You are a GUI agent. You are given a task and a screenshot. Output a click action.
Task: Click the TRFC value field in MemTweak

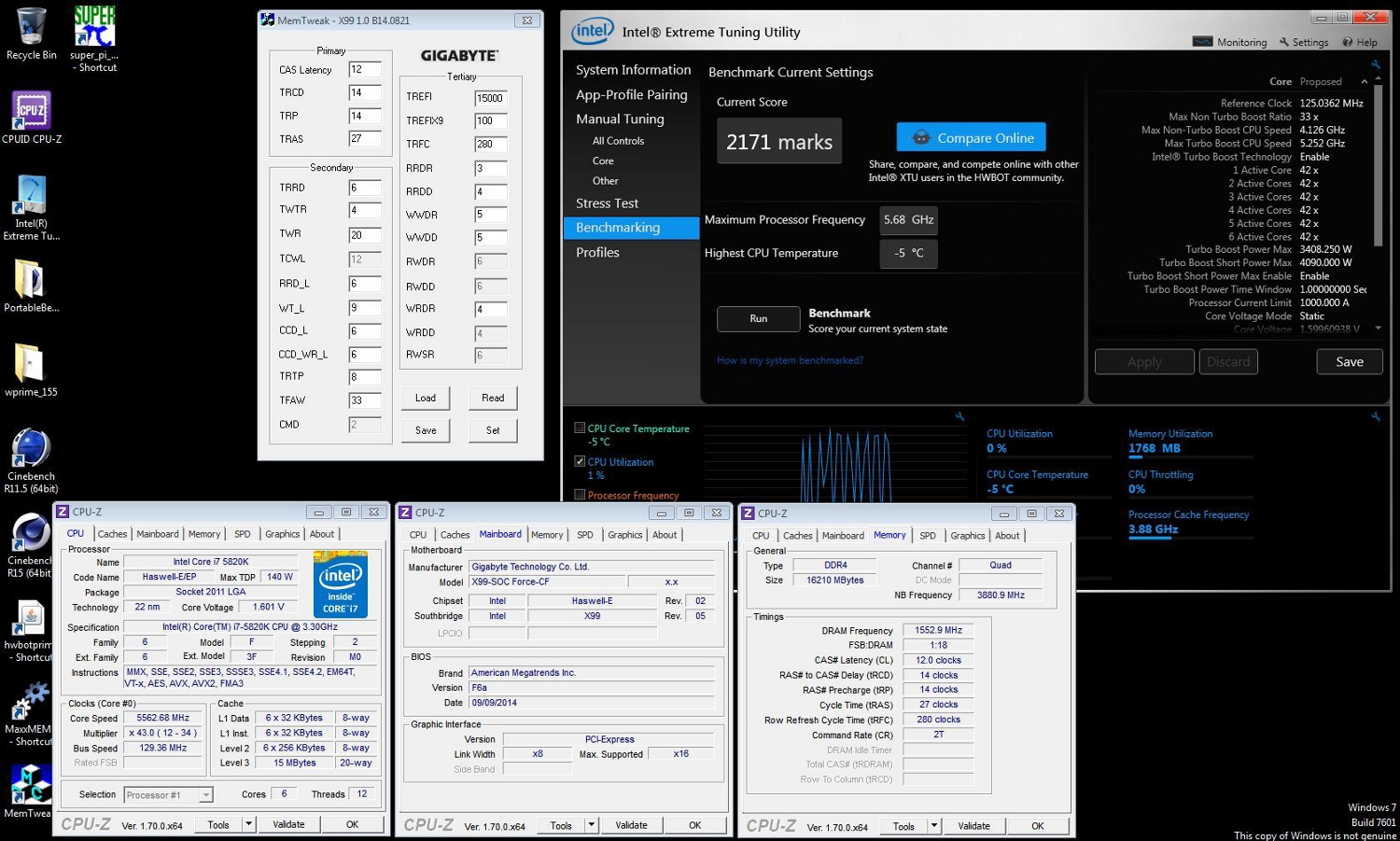point(491,144)
